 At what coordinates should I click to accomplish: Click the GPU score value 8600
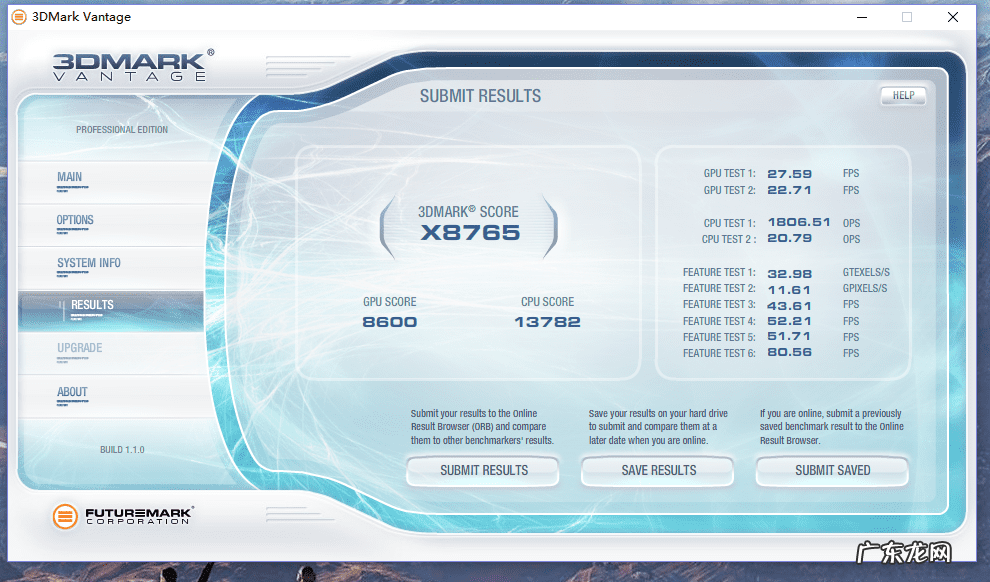(x=389, y=322)
